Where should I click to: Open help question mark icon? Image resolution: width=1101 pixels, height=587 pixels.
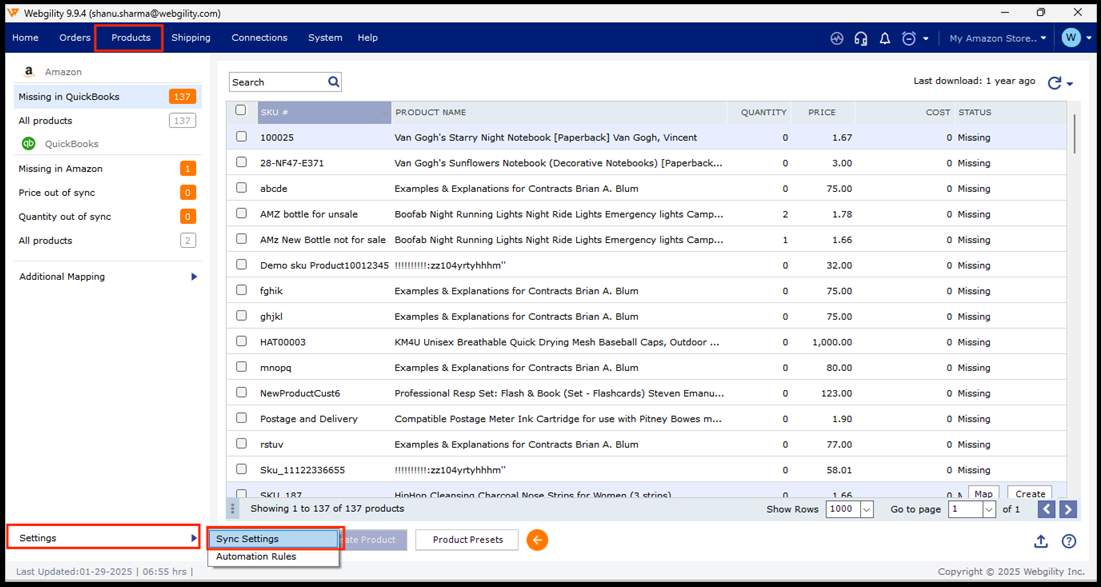(1069, 541)
